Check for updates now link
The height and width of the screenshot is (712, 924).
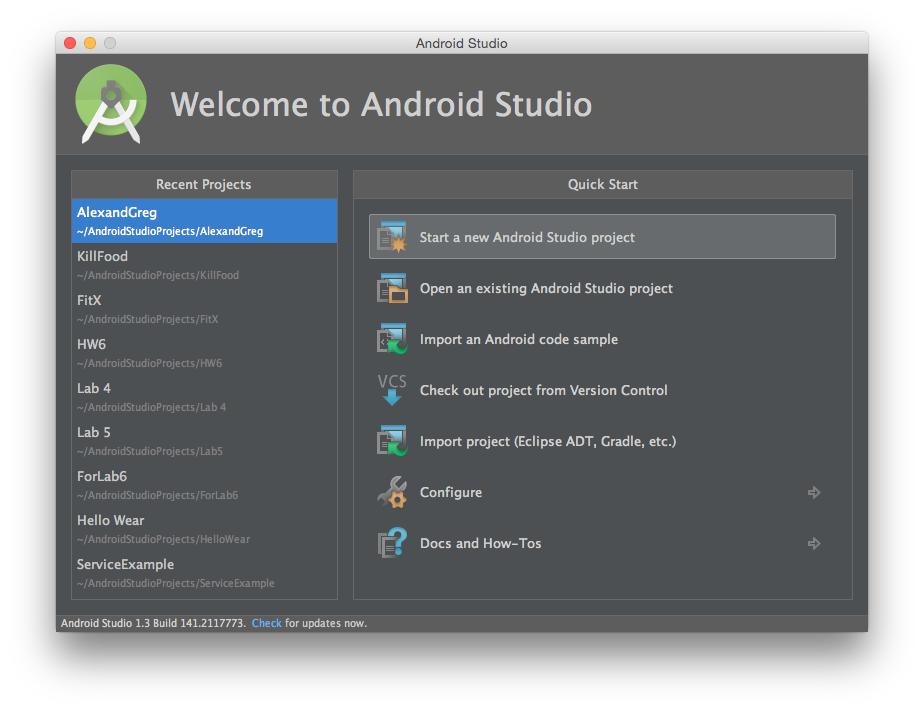(266, 623)
